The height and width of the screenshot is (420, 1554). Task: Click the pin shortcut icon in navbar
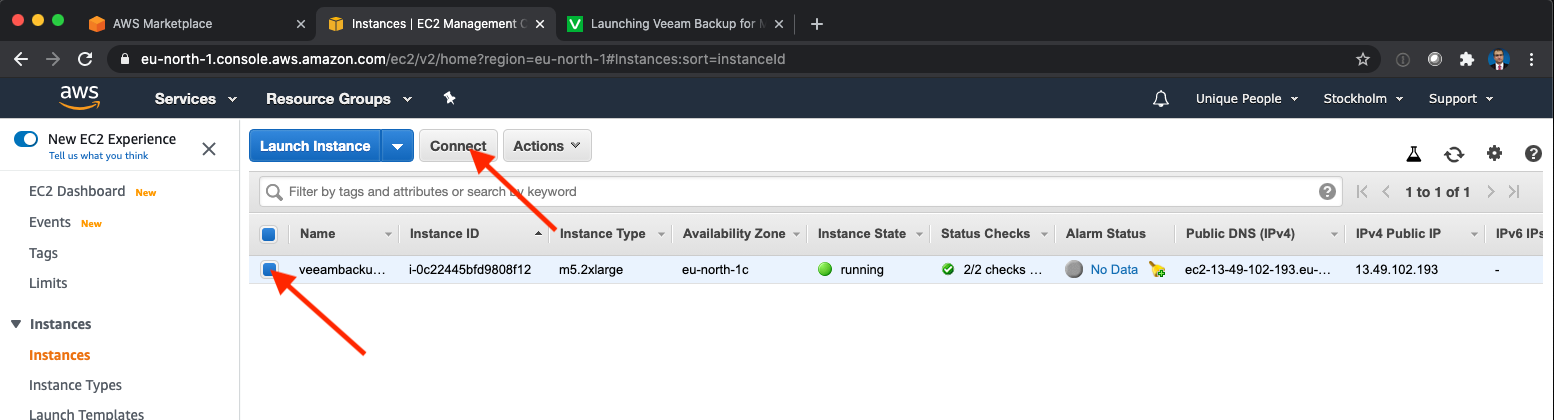click(449, 98)
